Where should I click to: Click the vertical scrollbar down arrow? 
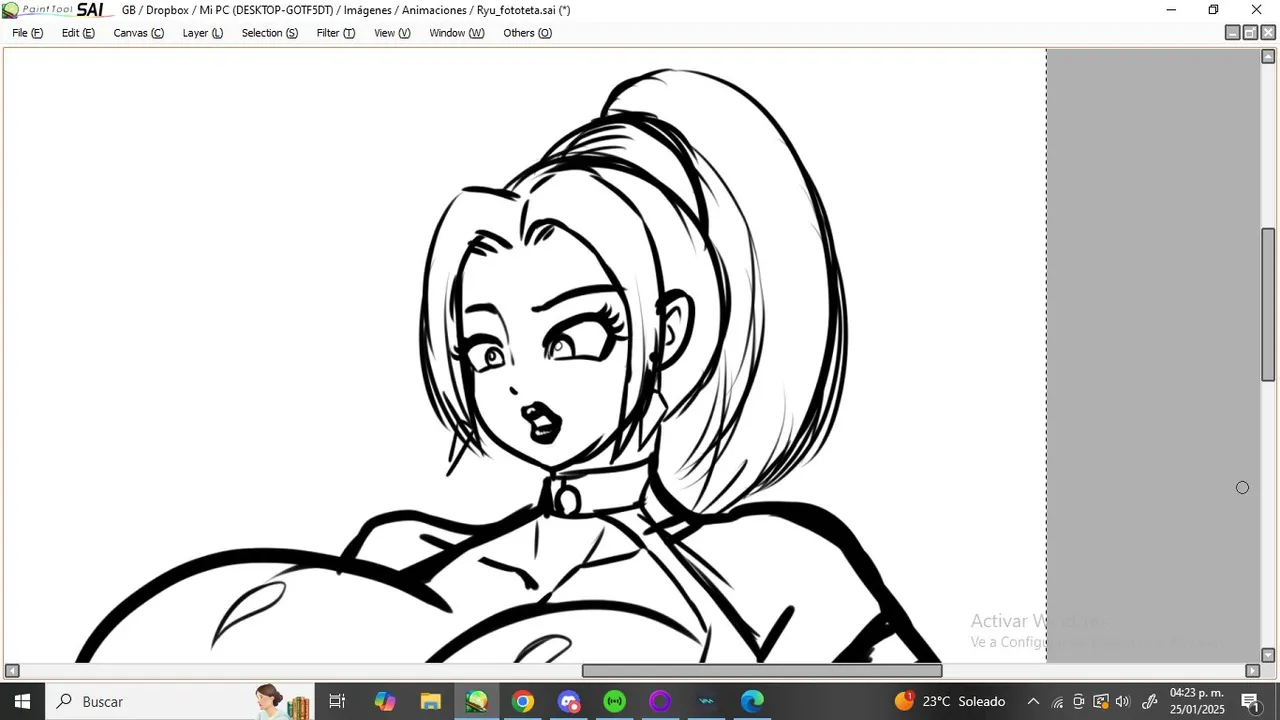1268,656
